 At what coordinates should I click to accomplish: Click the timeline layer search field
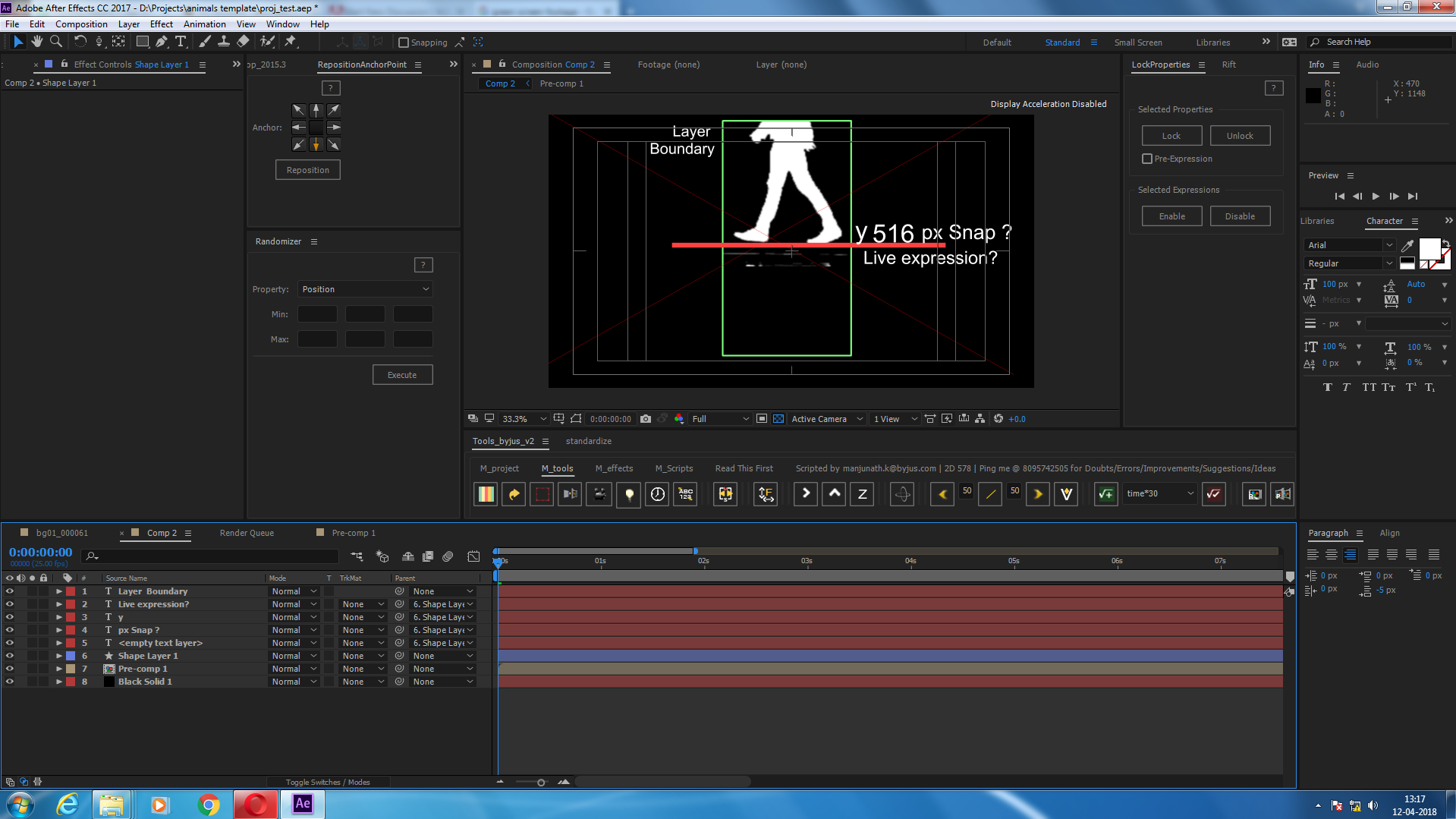pyautogui.click(x=210, y=556)
